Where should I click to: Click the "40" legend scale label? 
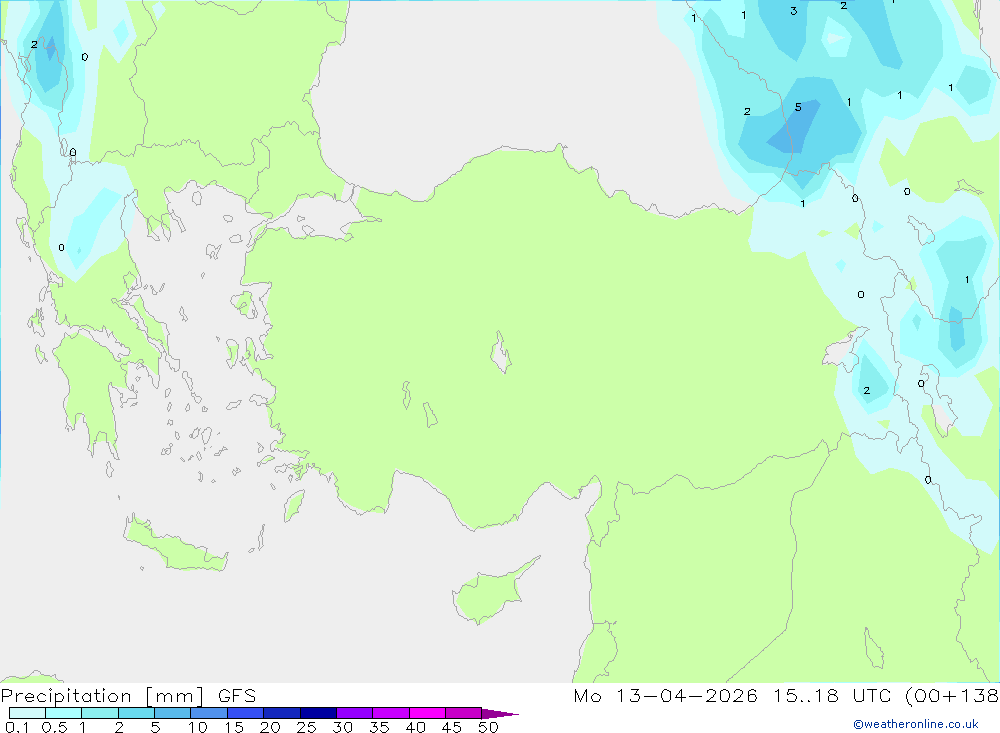(x=415, y=727)
